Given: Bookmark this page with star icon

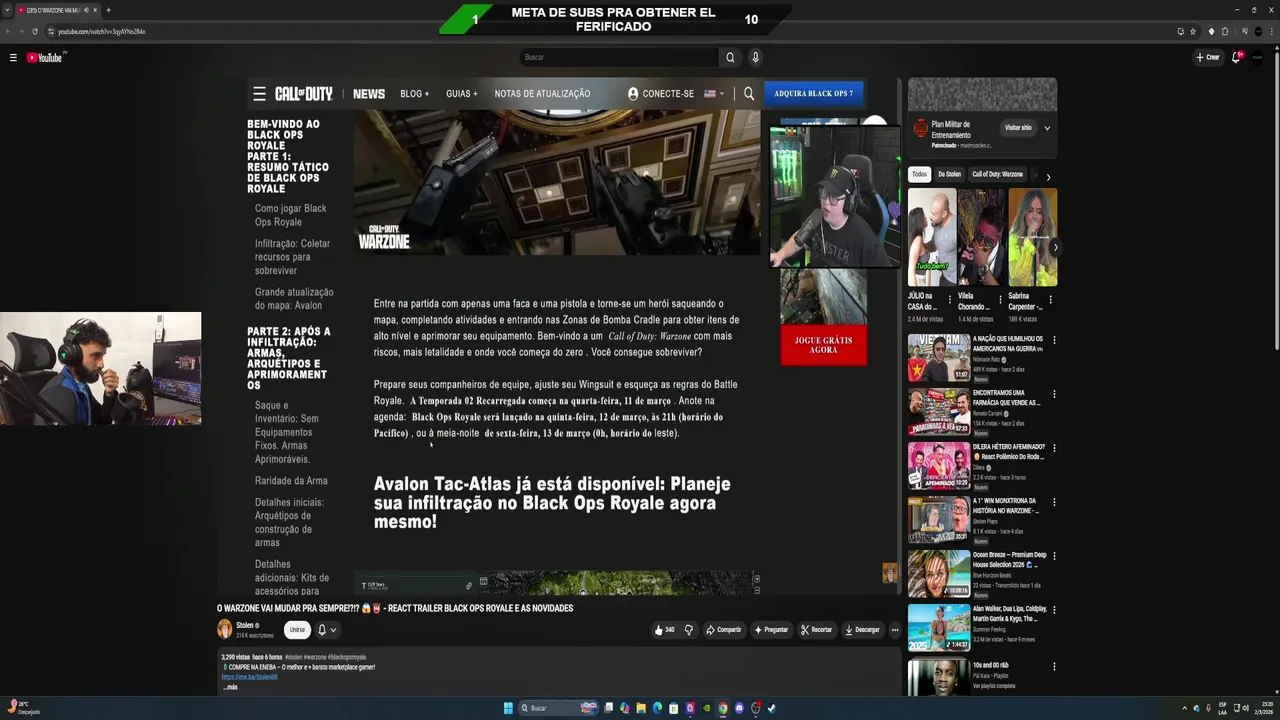Looking at the screenshot, I should (1193, 31).
